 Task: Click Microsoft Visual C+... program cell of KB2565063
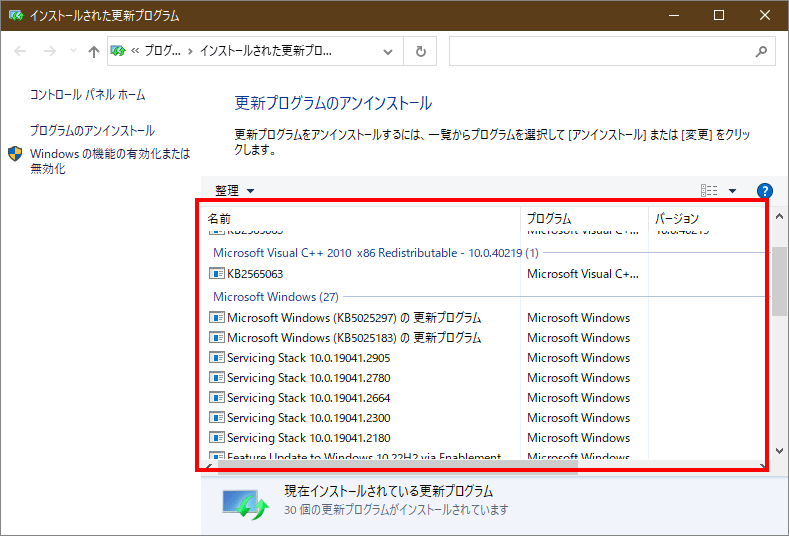583,274
